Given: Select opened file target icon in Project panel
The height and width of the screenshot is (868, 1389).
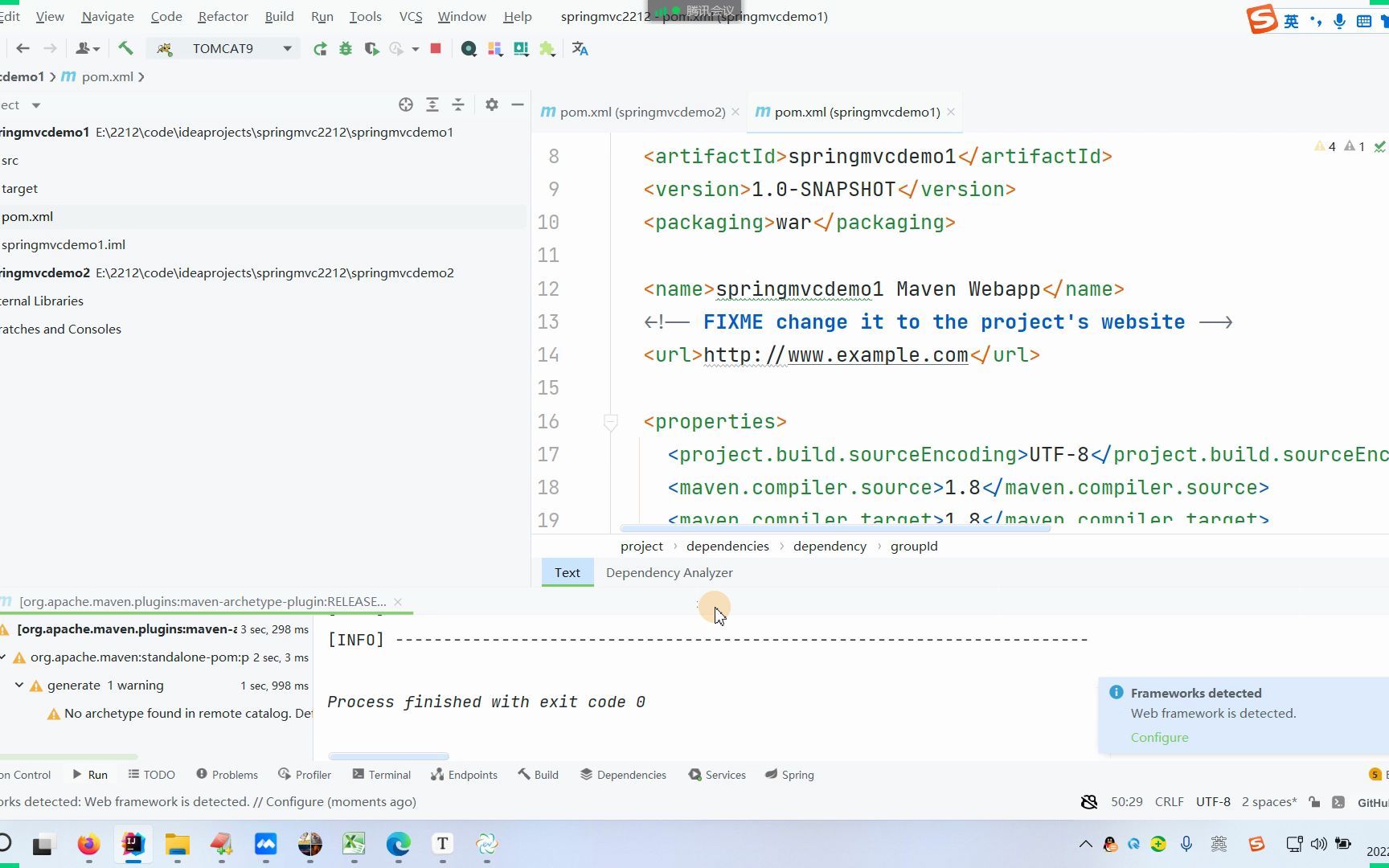Looking at the screenshot, I should pyautogui.click(x=406, y=104).
